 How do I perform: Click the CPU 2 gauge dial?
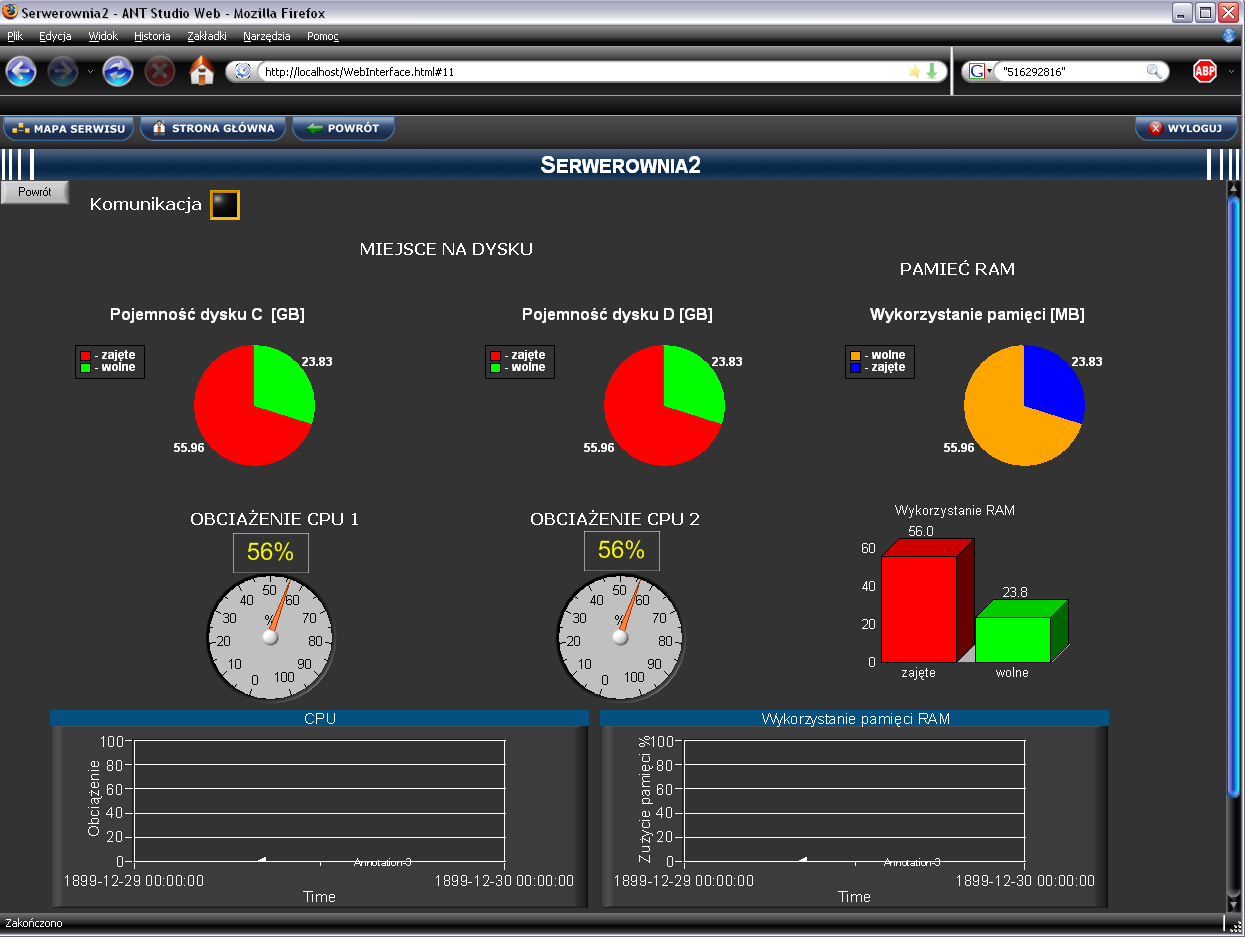point(620,637)
